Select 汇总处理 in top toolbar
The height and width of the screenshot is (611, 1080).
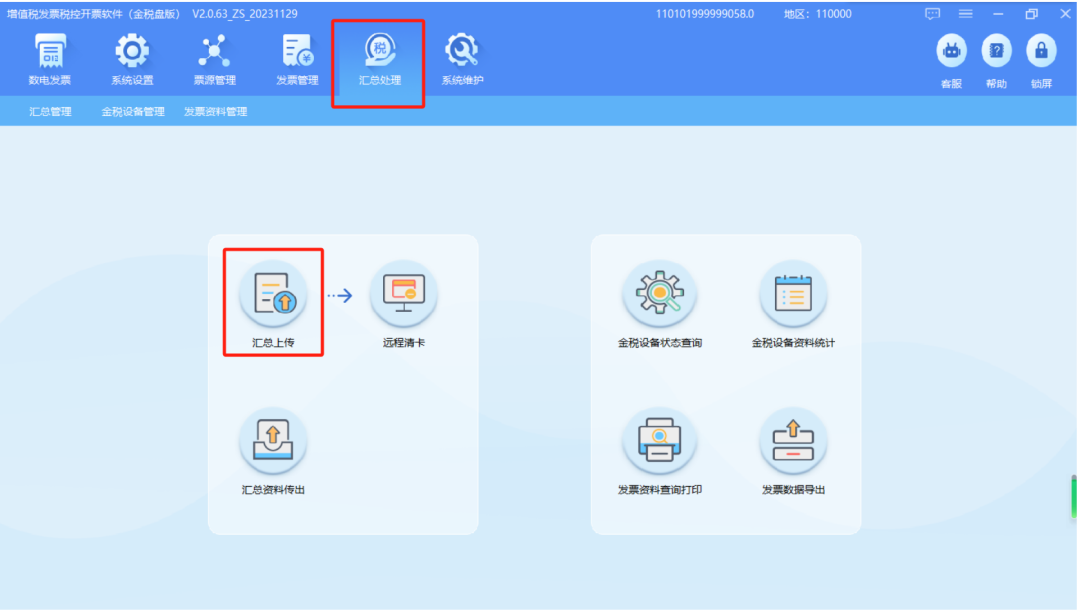(380, 59)
